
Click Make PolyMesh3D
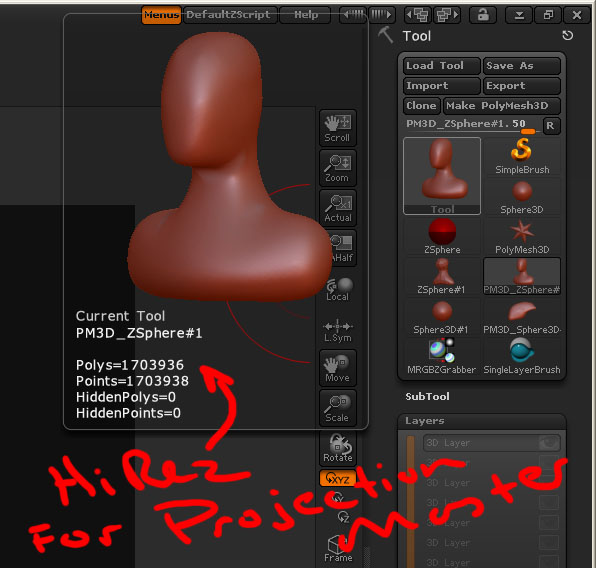[502, 106]
